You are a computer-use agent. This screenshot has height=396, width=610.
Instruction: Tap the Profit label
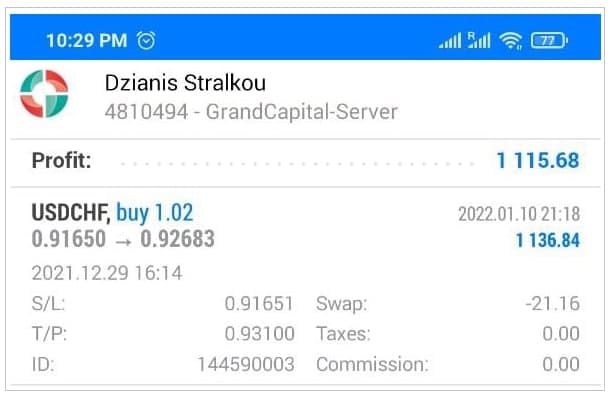61,160
